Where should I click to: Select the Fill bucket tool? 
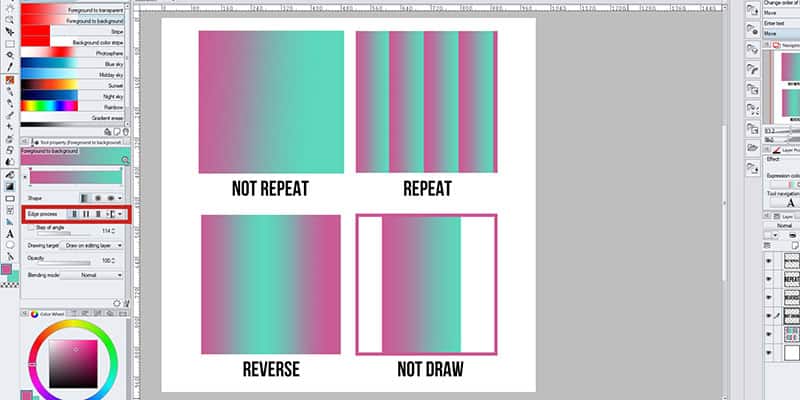[x=9, y=175]
